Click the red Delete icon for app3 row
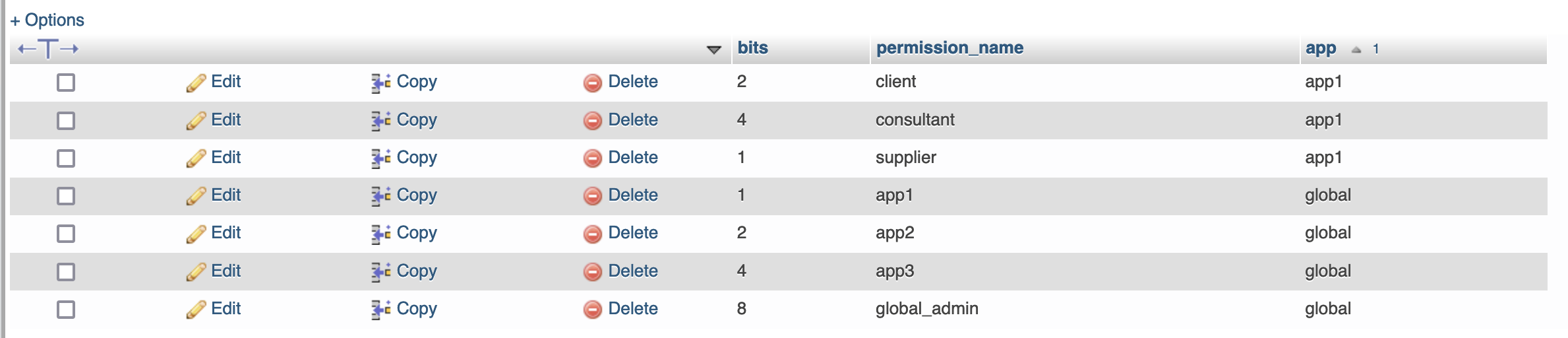 tap(593, 272)
